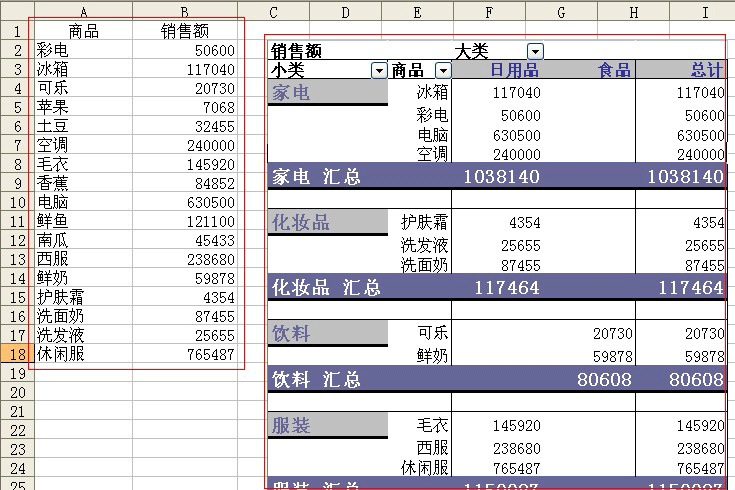The image size is (735, 490).
Task: Open the 大类 filter dropdown
Action: coord(535,51)
